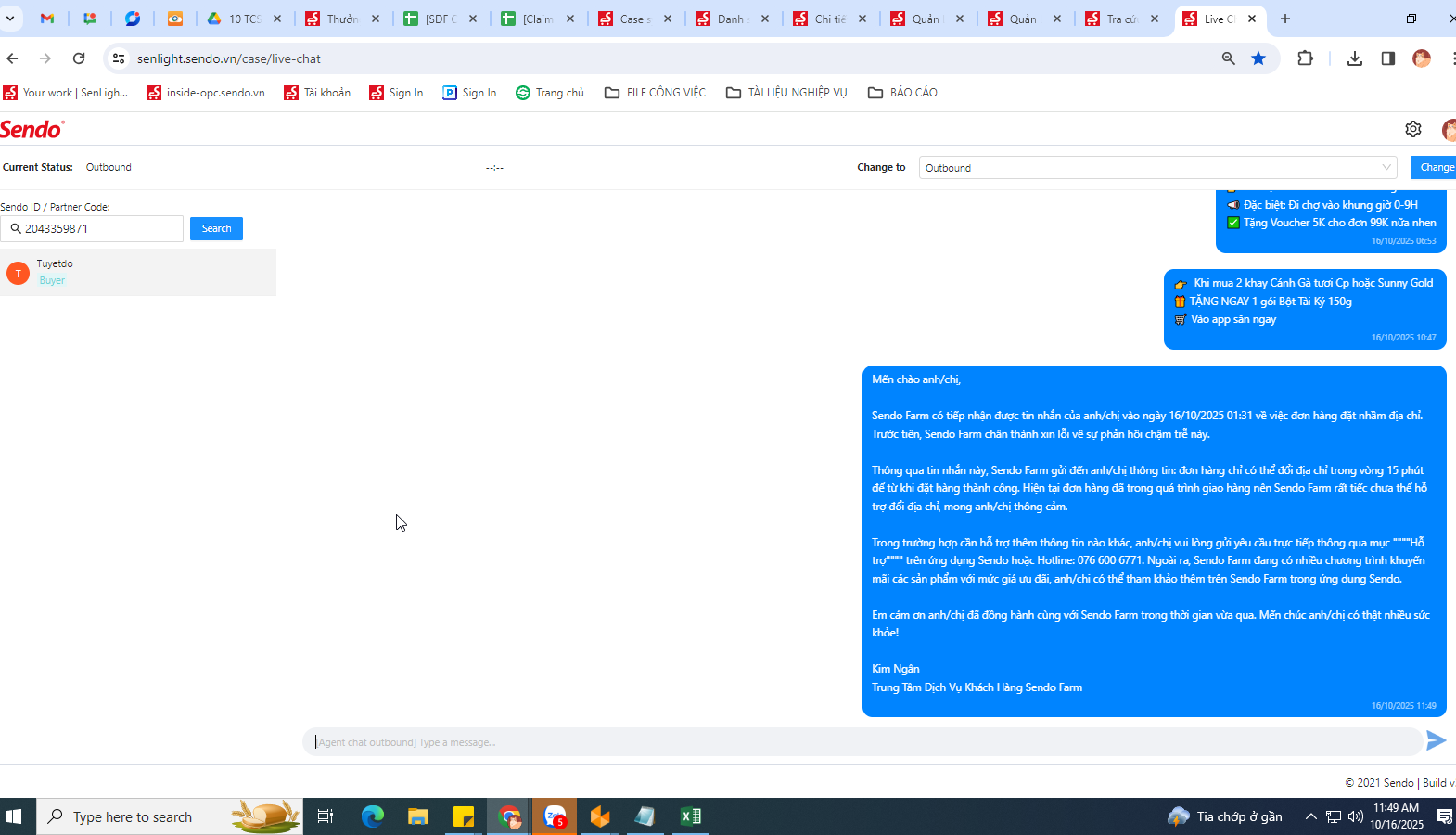
Task: Open the Tài khoản bookmark
Action: tap(317, 93)
